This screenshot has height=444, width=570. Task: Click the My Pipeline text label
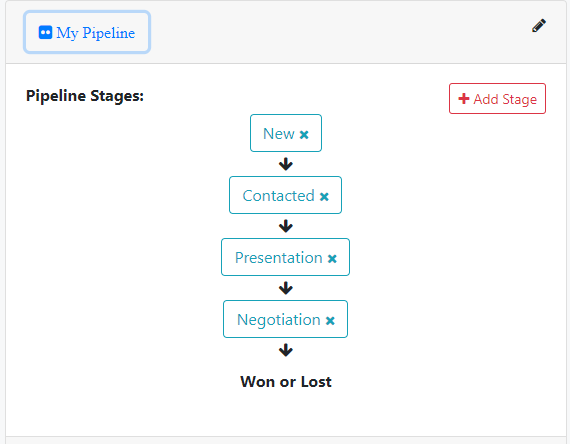coord(96,33)
